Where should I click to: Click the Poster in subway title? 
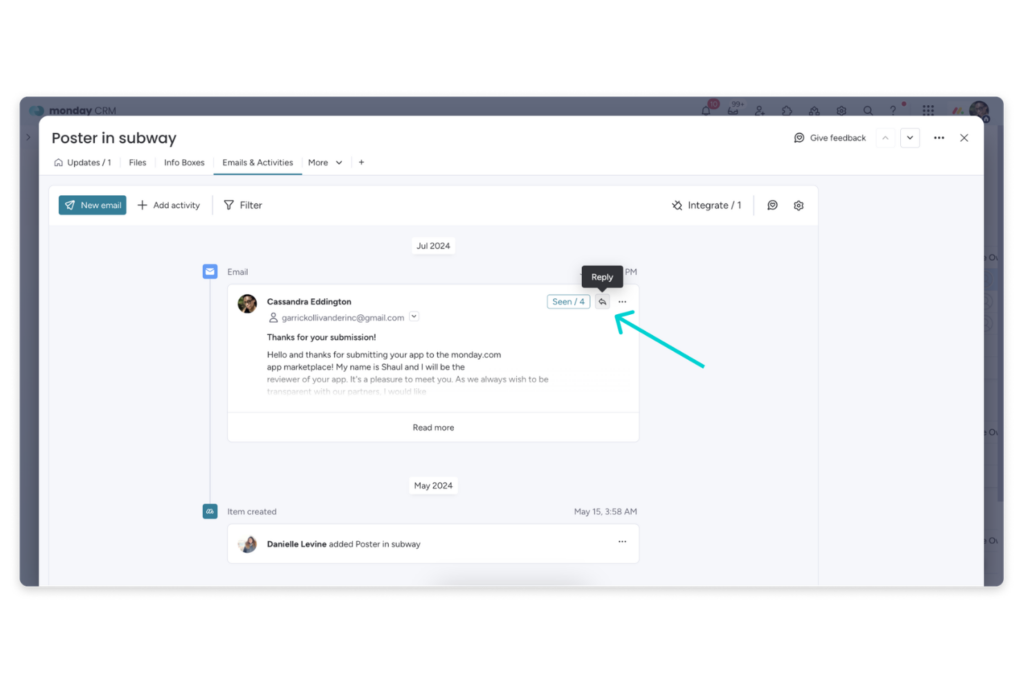(x=114, y=138)
